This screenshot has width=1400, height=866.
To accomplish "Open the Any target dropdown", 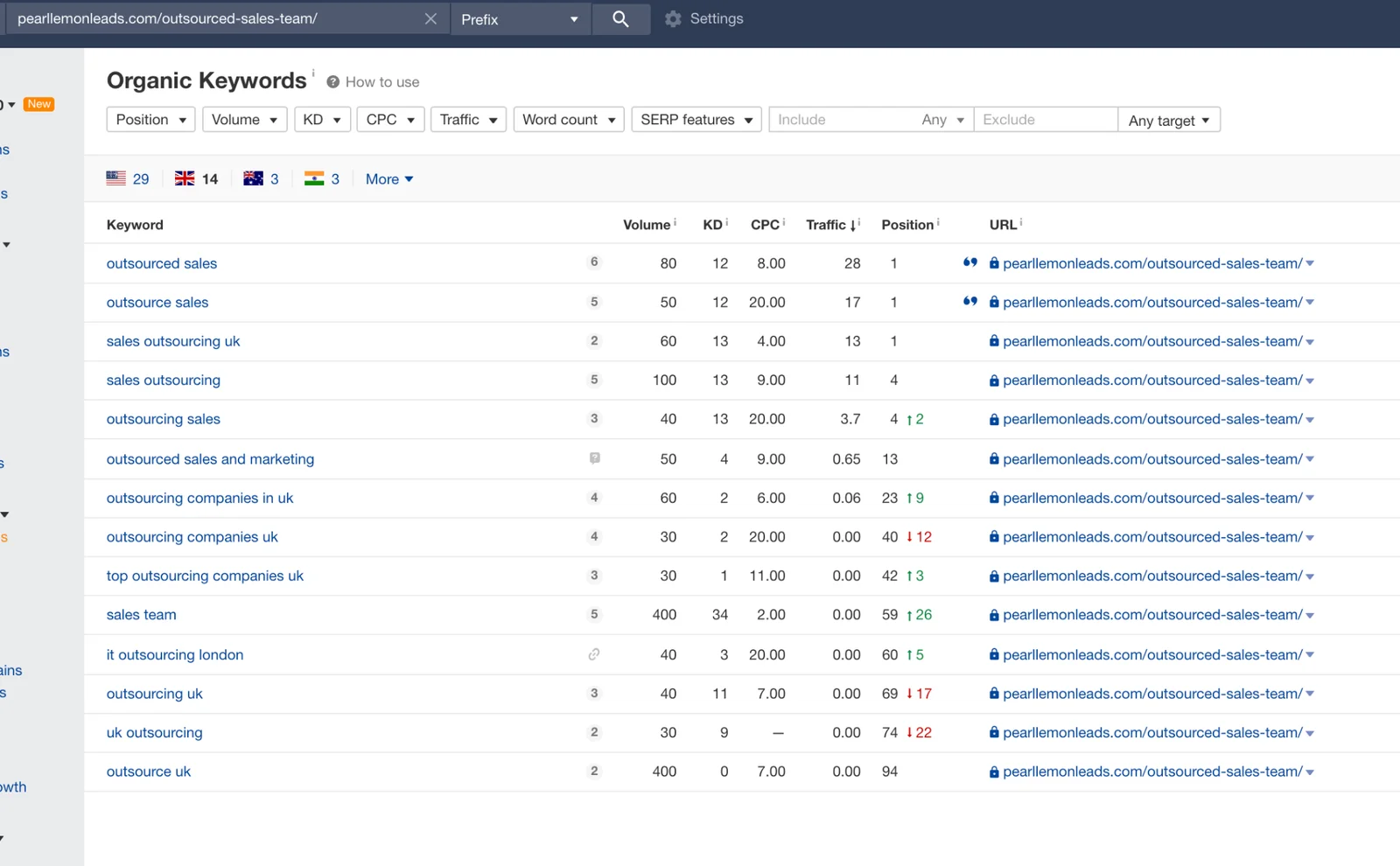I will click(1169, 120).
